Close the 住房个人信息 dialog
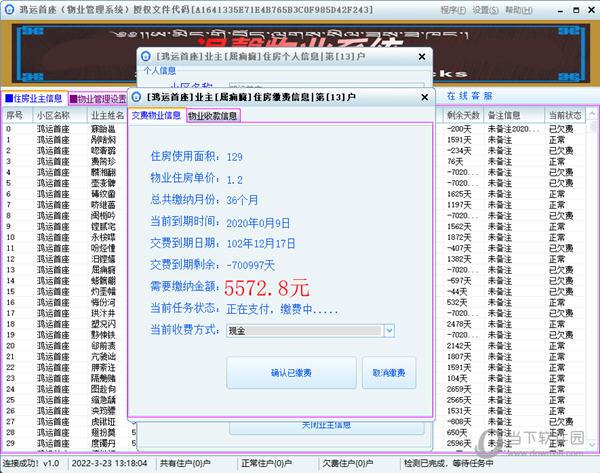The image size is (600, 473). (422, 57)
